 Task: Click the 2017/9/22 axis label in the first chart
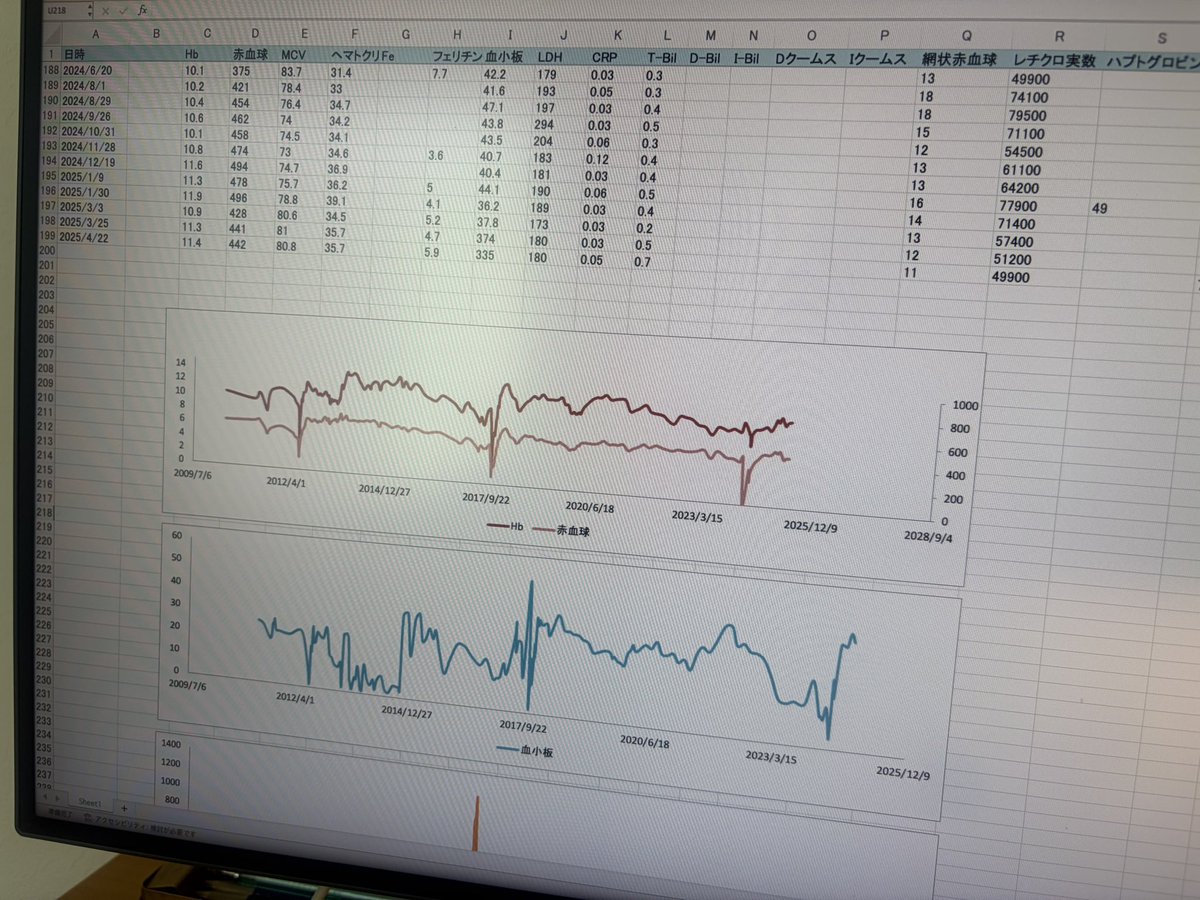click(487, 497)
